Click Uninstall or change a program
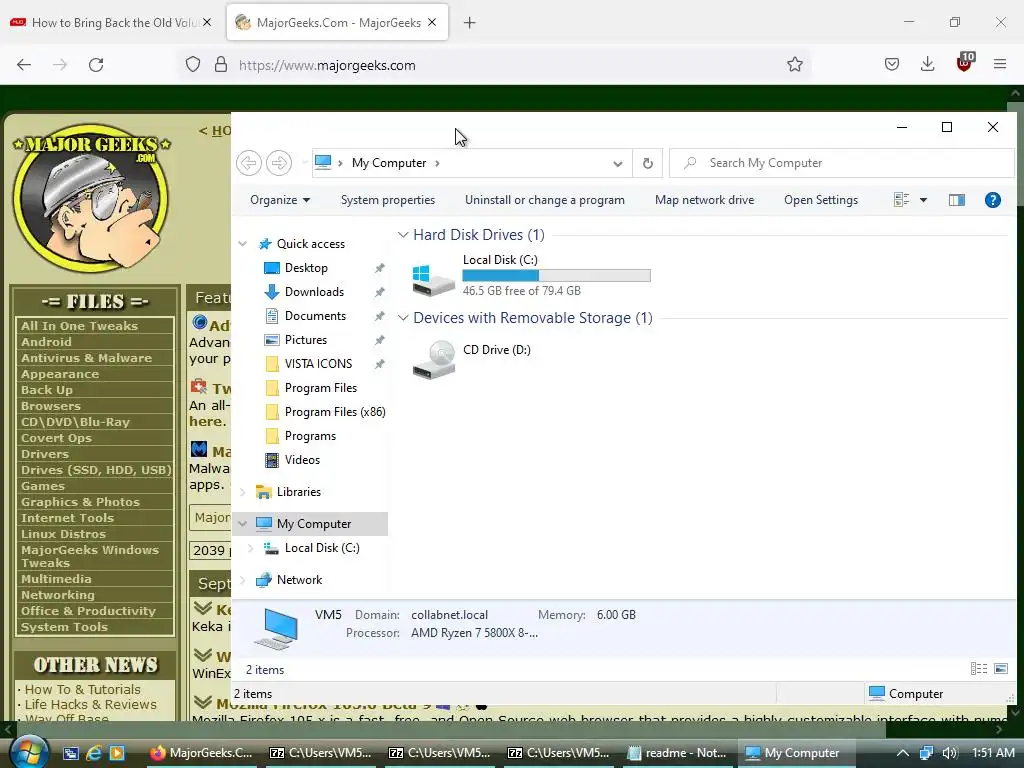Image resolution: width=1024 pixels, height=768 pixels. point(545,200)
